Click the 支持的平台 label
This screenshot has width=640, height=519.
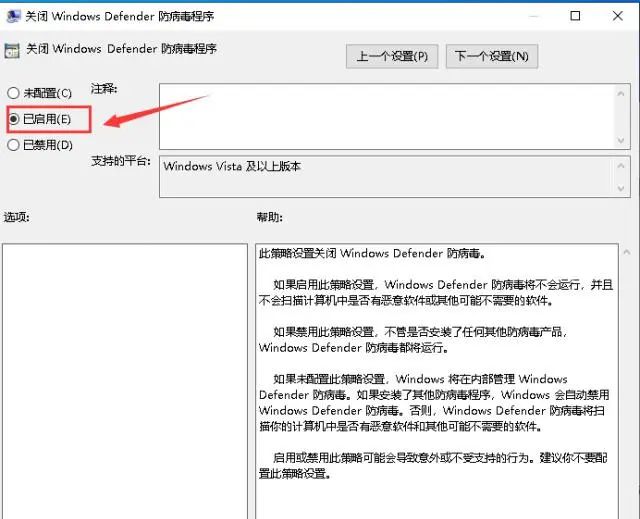(121, 161)
